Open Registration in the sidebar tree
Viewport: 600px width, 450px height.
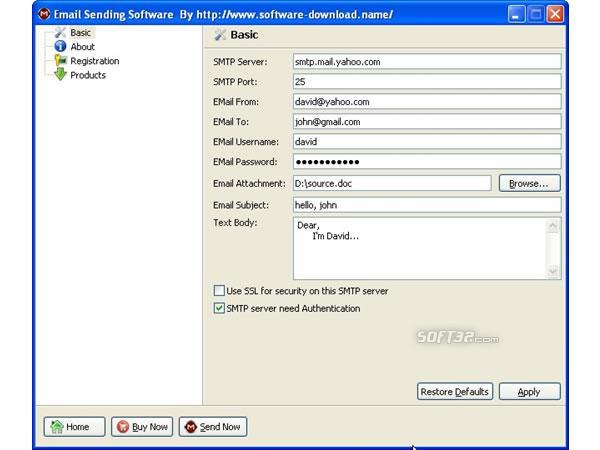point(95,61)
